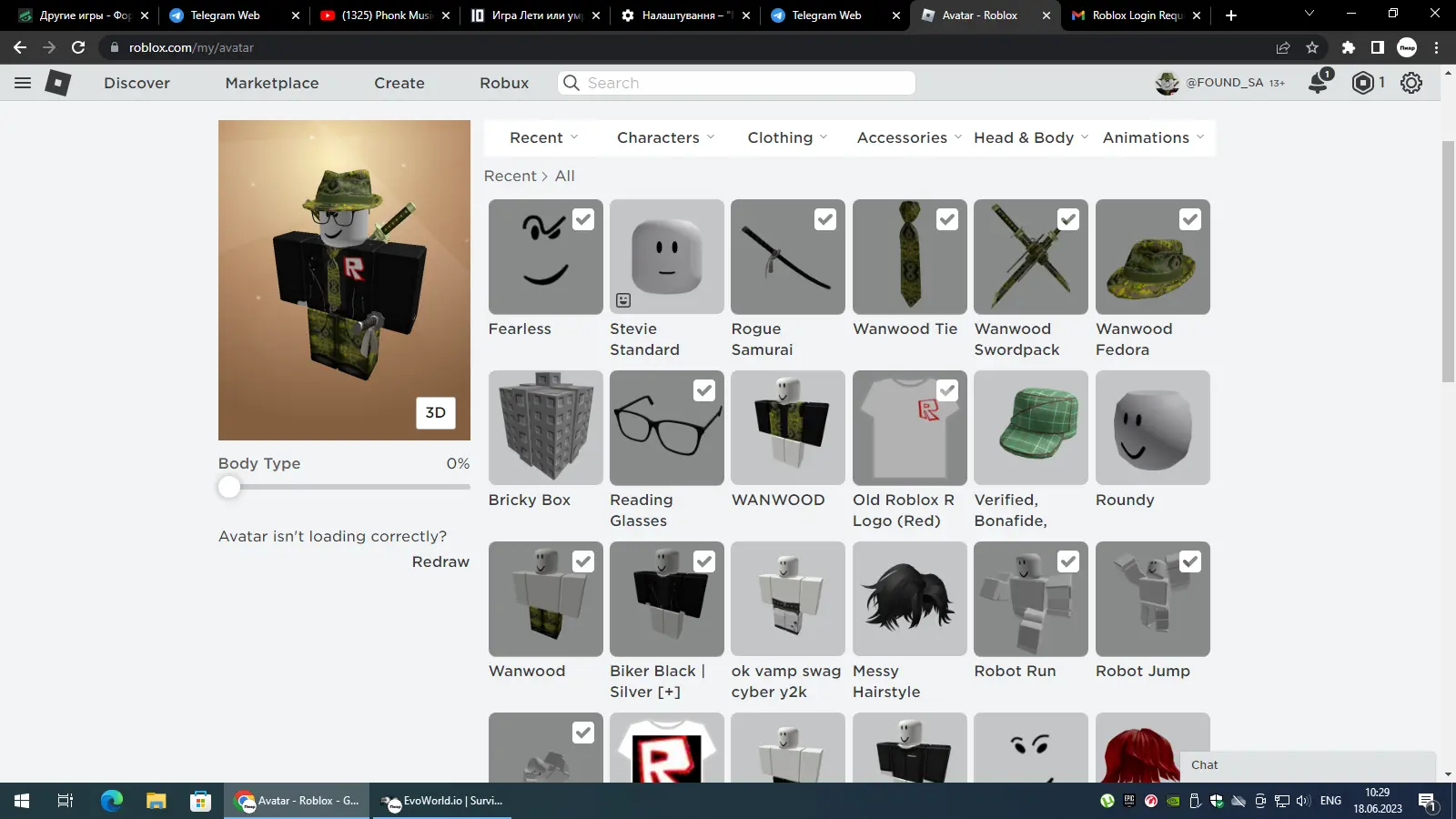Screen dimensions: 1456x819
Task: Unequip Rogue Samurai via its checkmark
Action: pyautogui.click(x=825, y=219)
